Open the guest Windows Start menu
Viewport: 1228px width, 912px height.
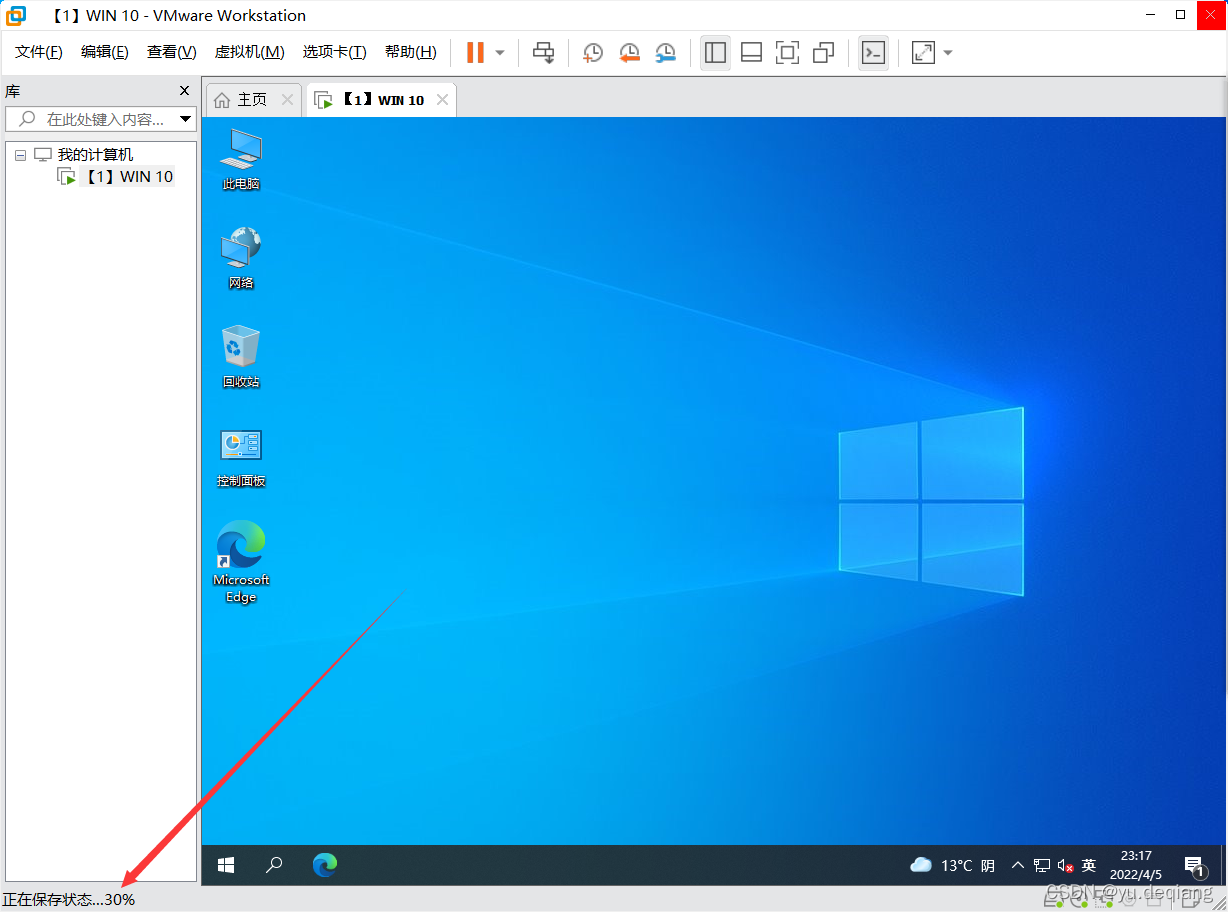(226, 865)
